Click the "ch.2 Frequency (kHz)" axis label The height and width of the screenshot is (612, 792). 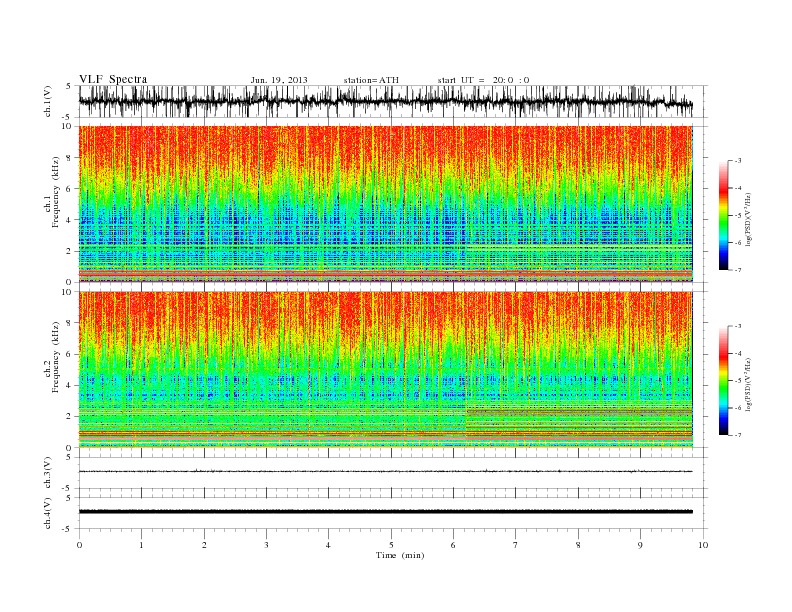52,357
